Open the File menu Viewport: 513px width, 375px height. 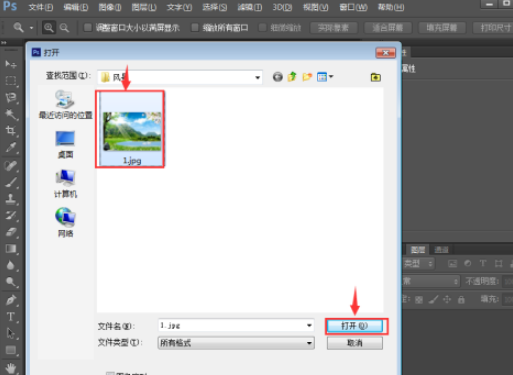pos(40,7)
